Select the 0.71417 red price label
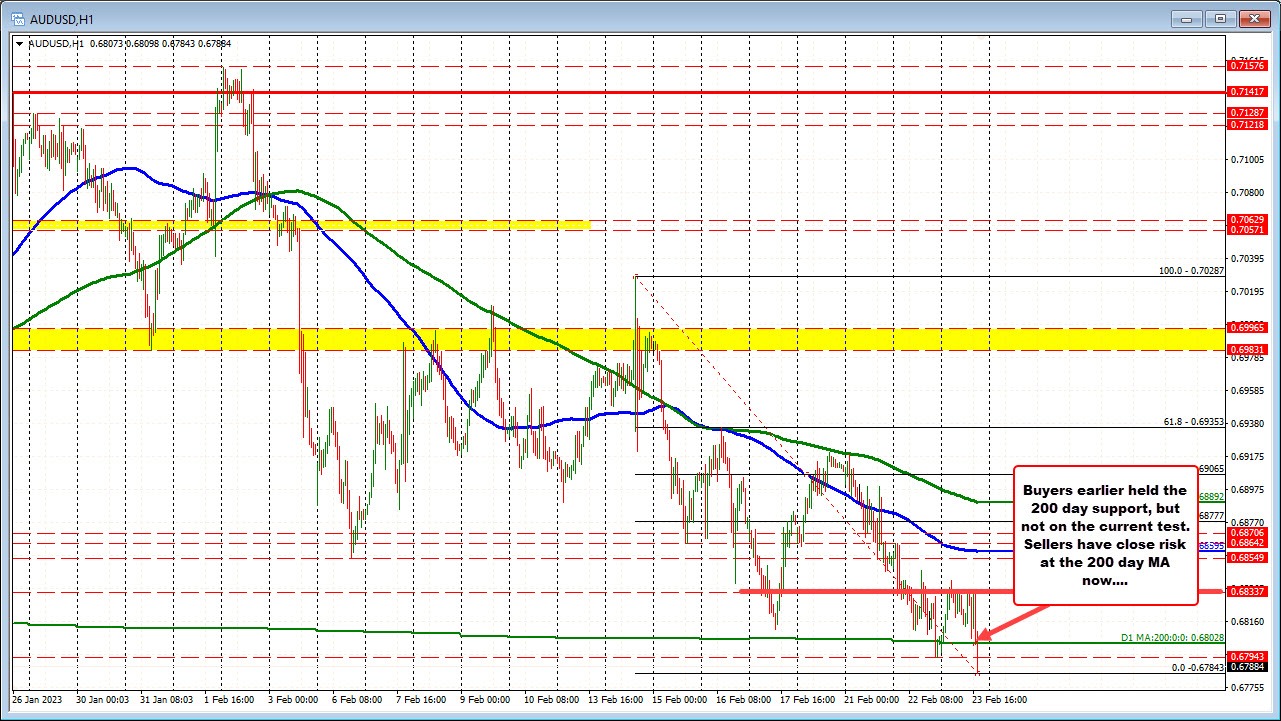 [1246, 91]
